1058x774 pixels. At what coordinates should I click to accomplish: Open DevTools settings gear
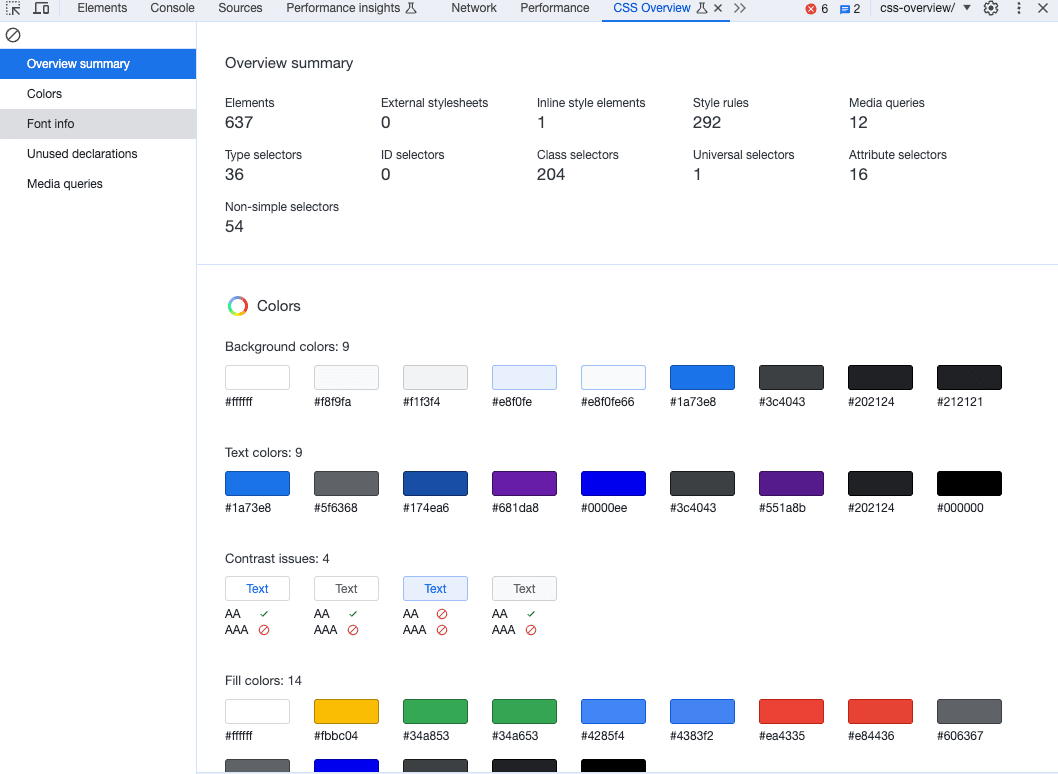pos(991,8)
